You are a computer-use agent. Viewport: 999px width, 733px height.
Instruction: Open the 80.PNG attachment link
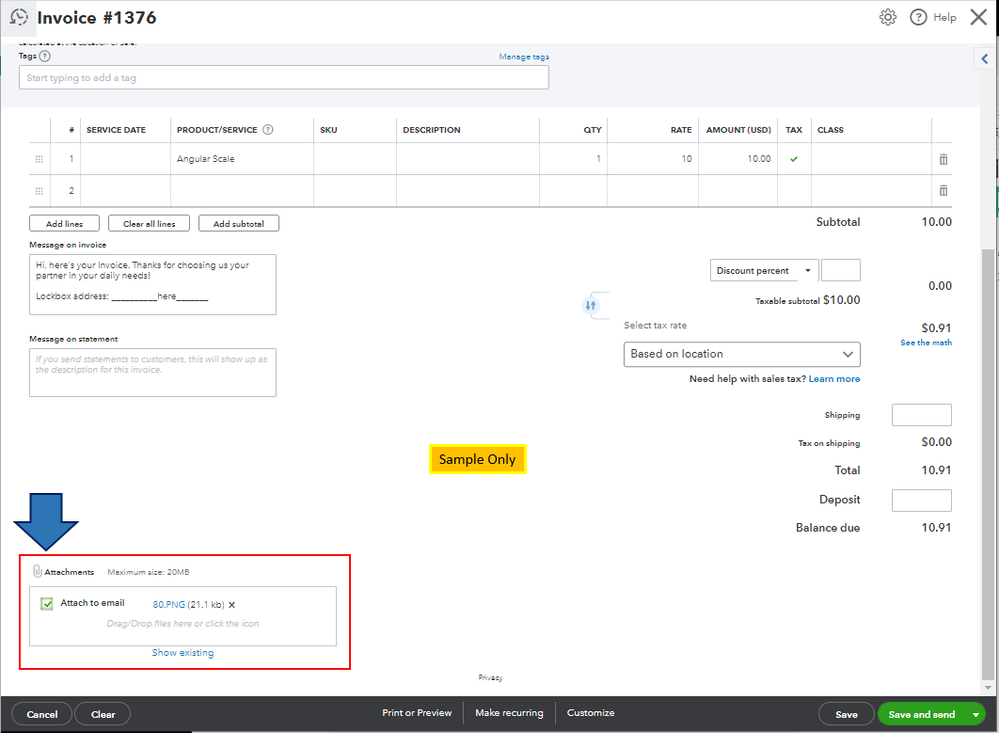169,604
